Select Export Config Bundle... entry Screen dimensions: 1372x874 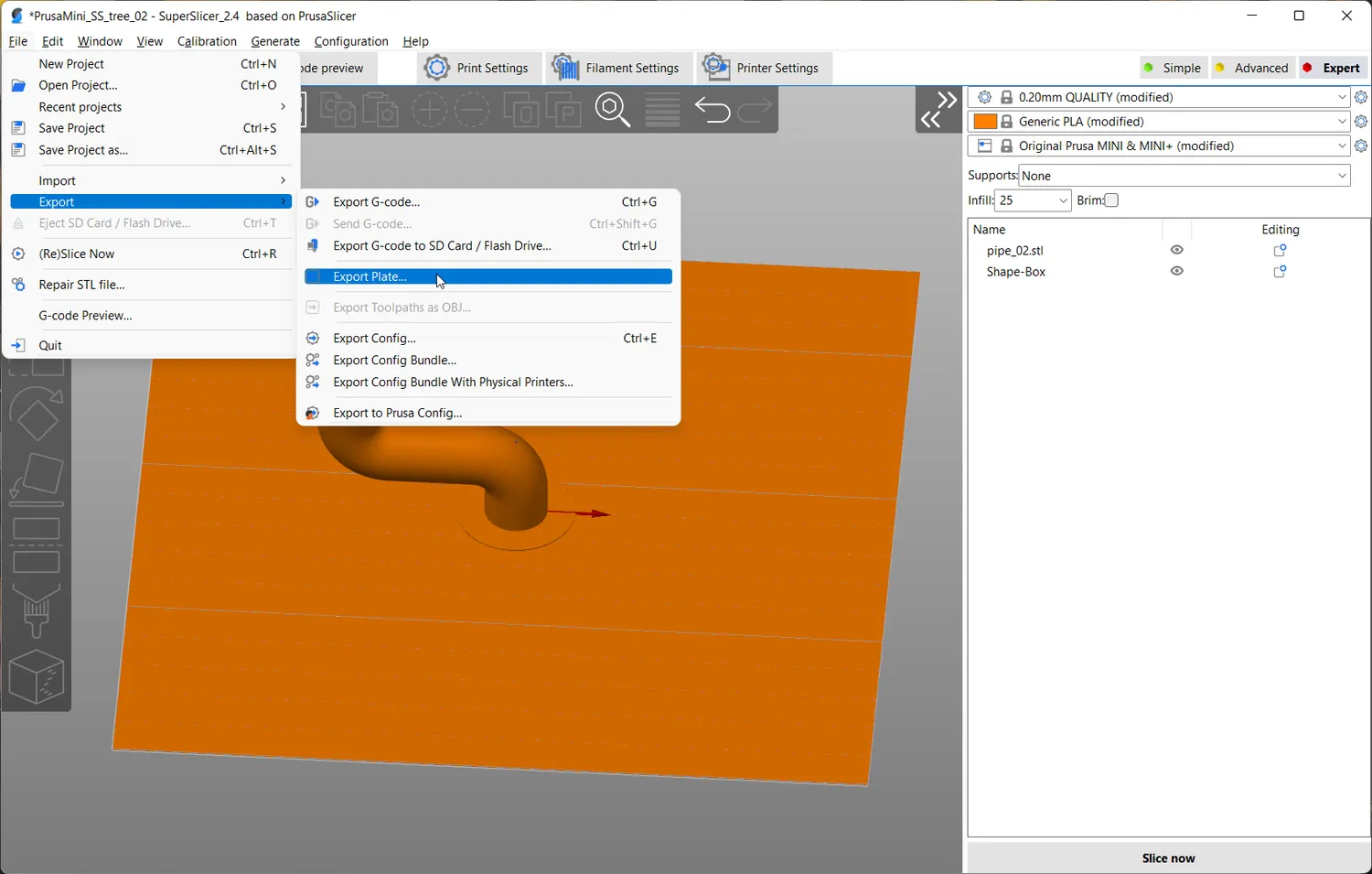tap(488, 361)
